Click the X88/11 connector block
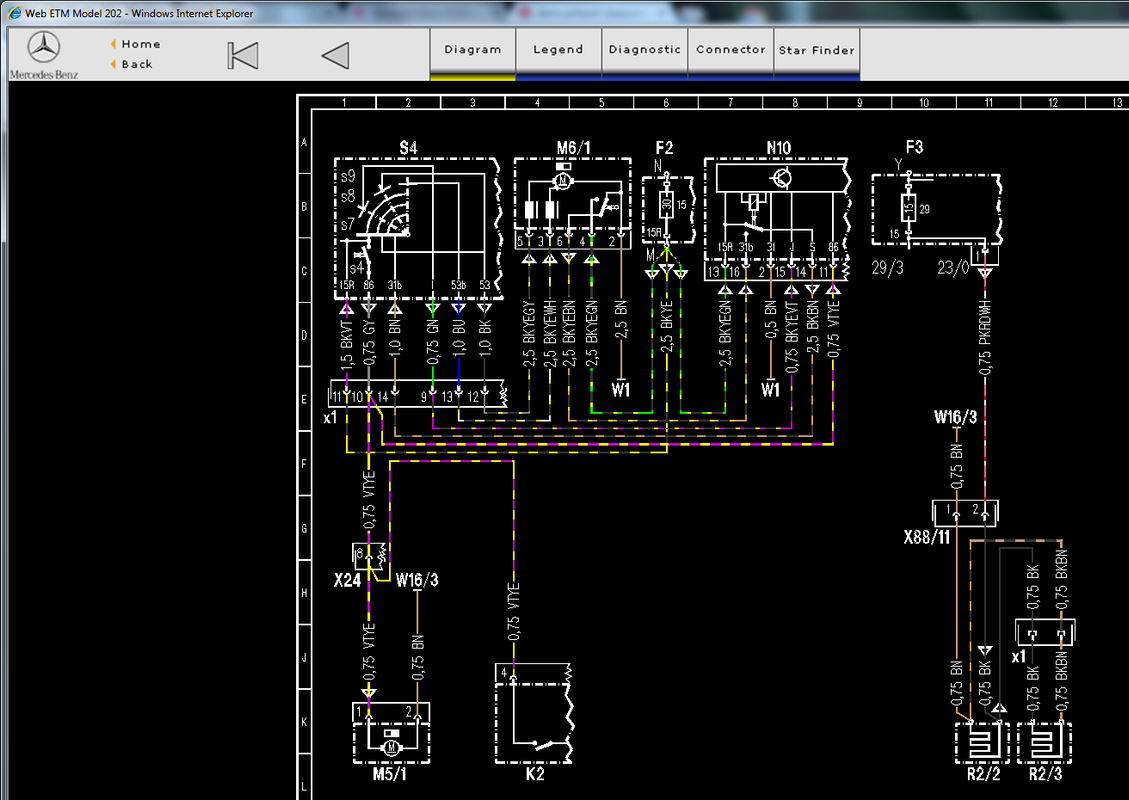Screen dimensions: 1129x800 click(x=965, y=513)
